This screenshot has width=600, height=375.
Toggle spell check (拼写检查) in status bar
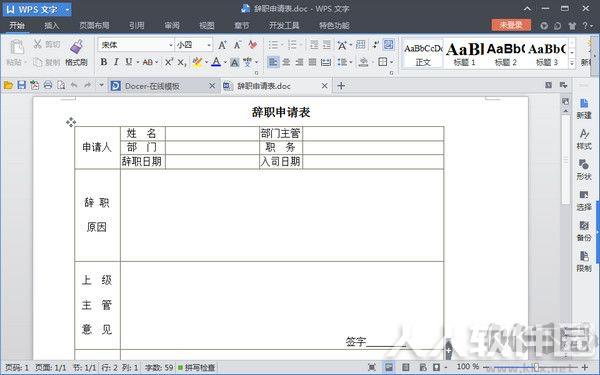196,367
